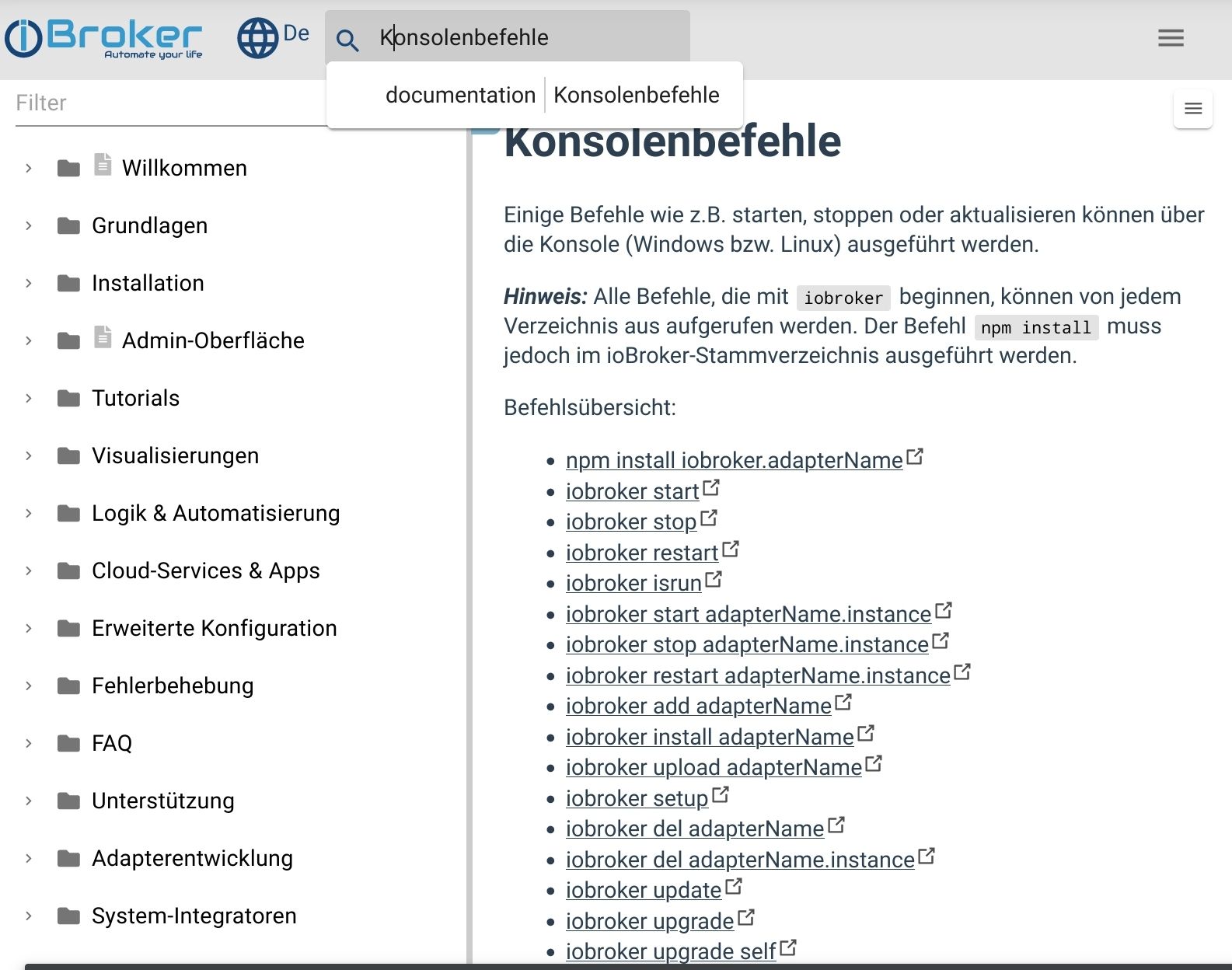
Task: Open the language selector globe icon
Action: click(x=257, y=38)
